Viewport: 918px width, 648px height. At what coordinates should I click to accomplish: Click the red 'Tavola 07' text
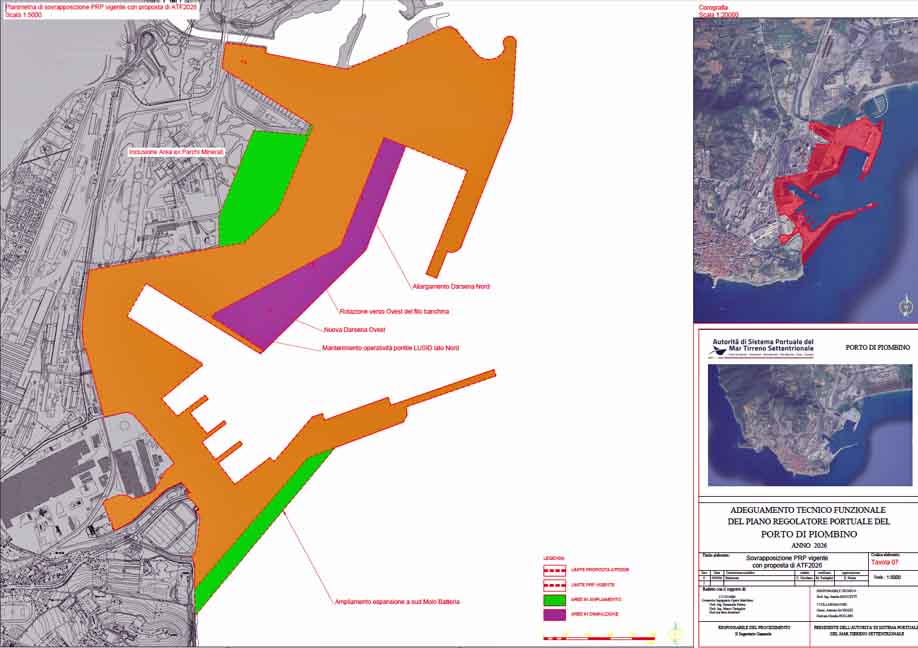point(884,562)
